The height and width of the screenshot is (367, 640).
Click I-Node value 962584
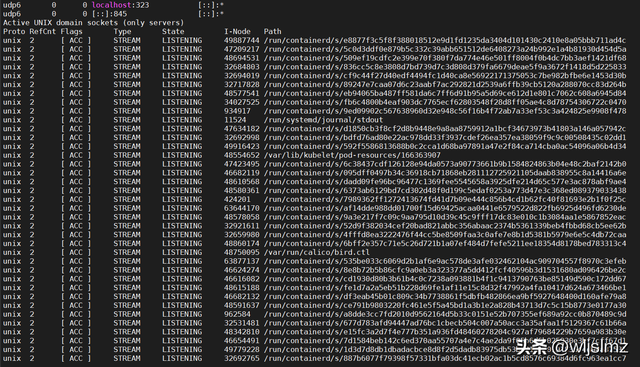pos(237,314)
